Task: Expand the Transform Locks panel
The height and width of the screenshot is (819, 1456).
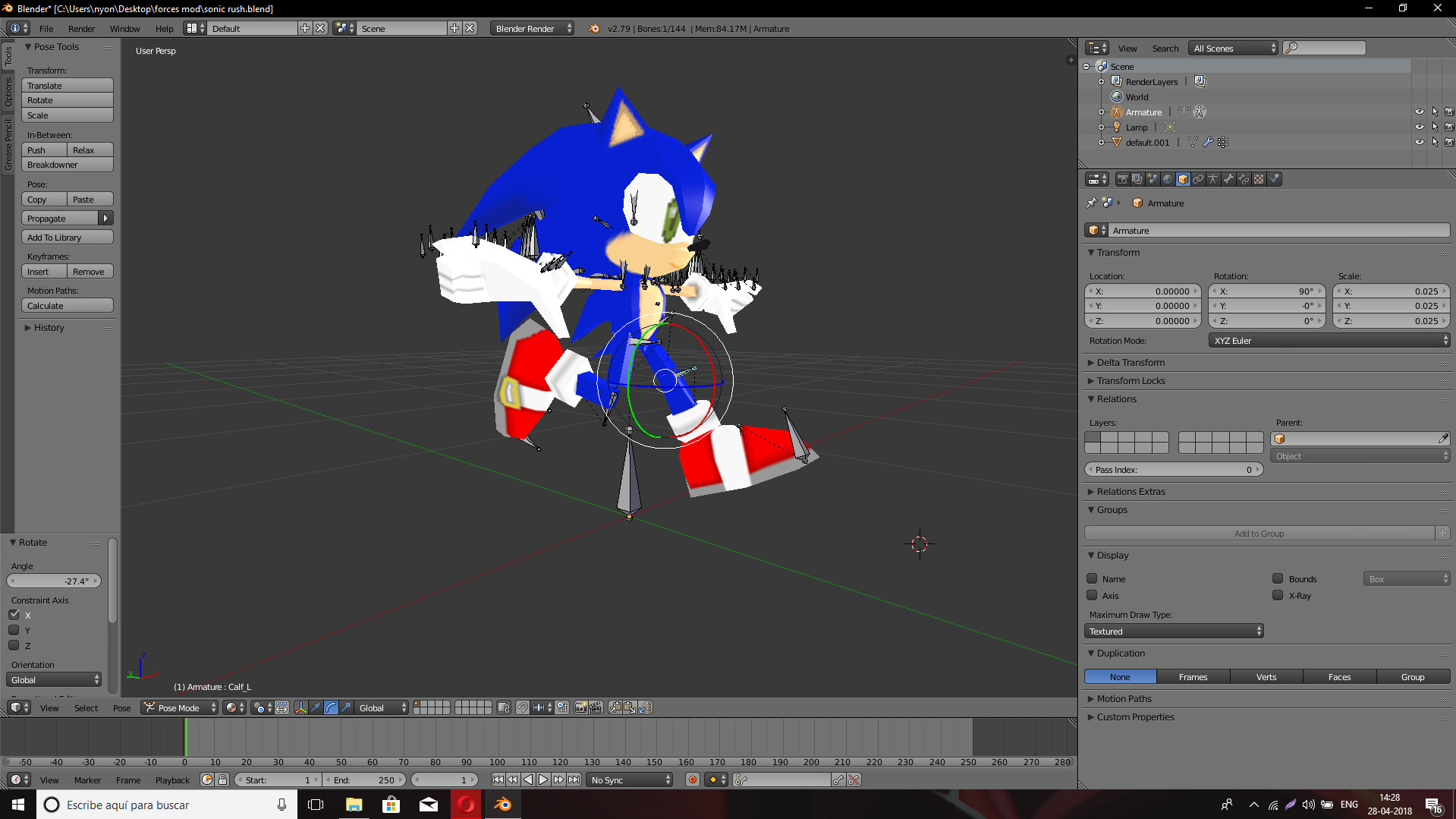Action: [x=1130, y=380]
